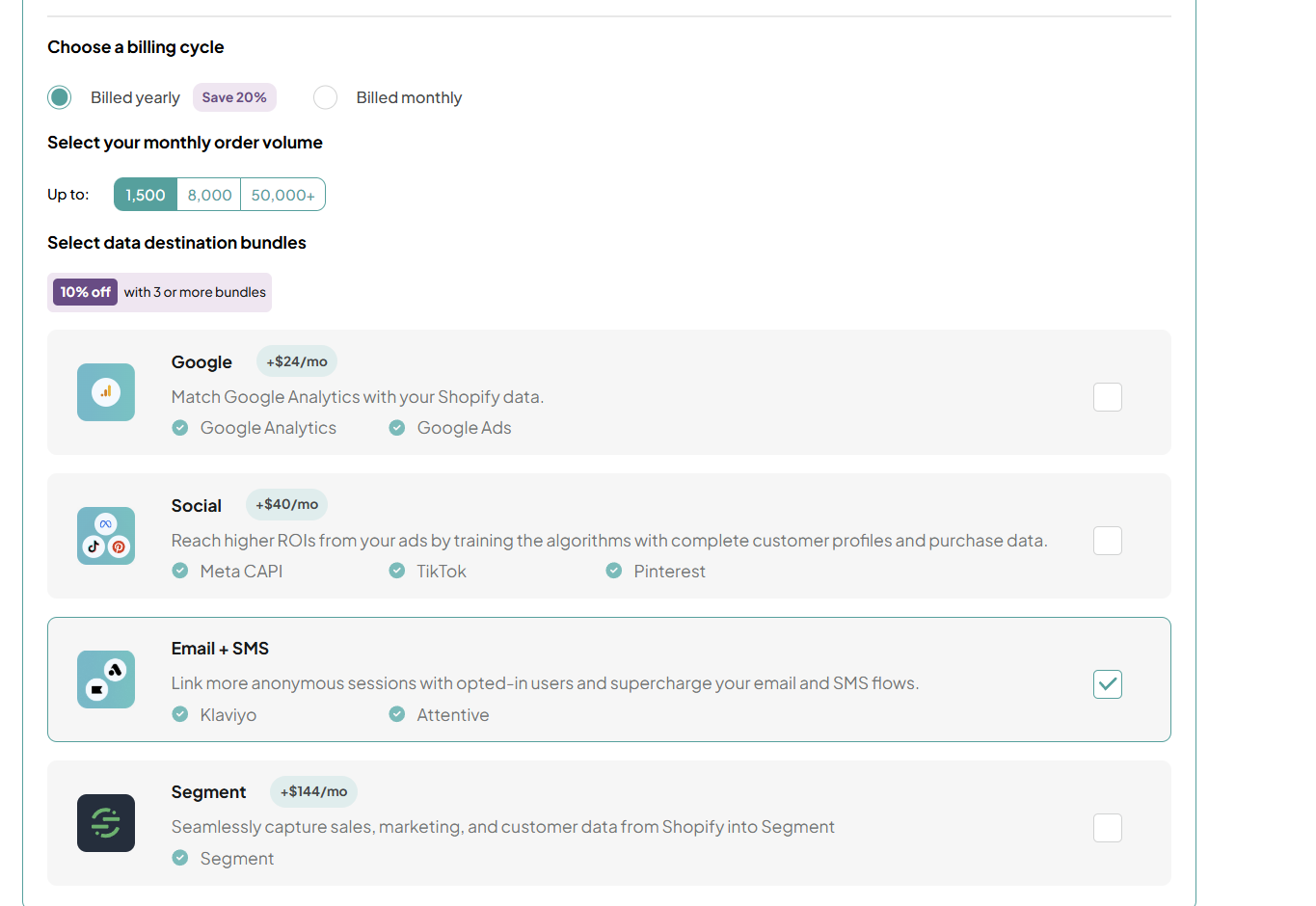1316x906 pixels.
Task: Choose the 1,500 order volume option
Action: coord(146,195)
